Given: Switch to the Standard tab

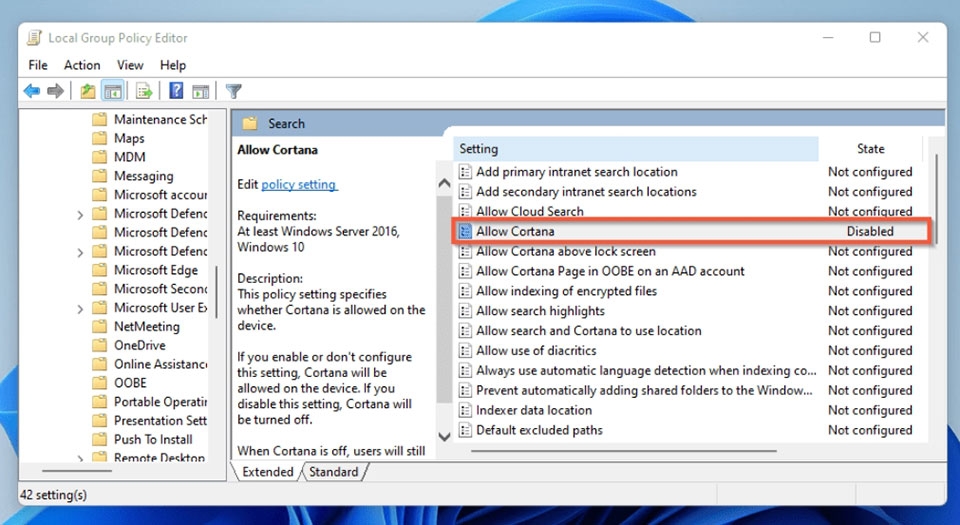Looking at the screenshot, I should point(334,472).
